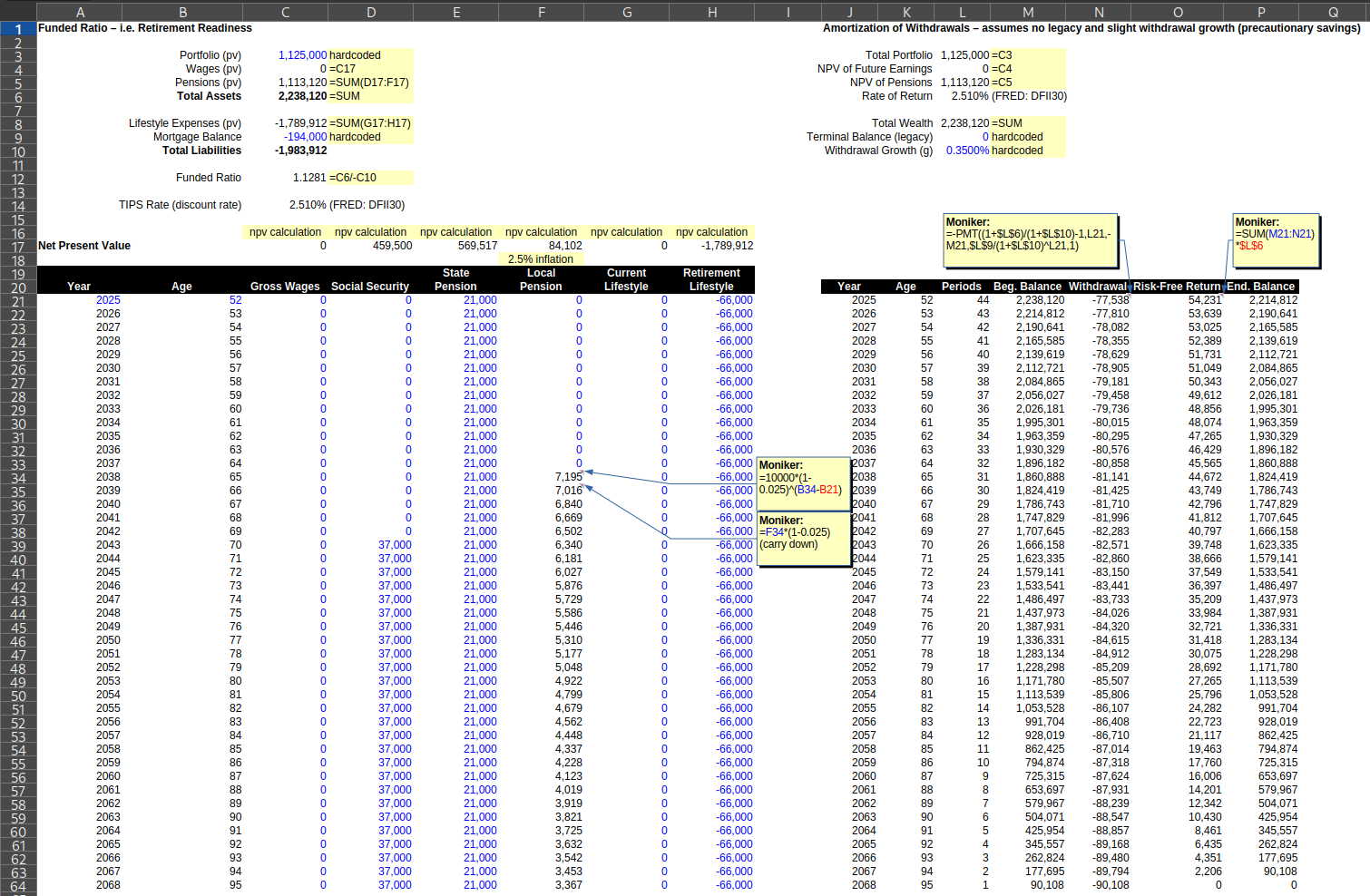Image resolution: width=1370 pixels, height=896 pixels.
Task: Click the '7,195' local pension value
Action: 569,477
